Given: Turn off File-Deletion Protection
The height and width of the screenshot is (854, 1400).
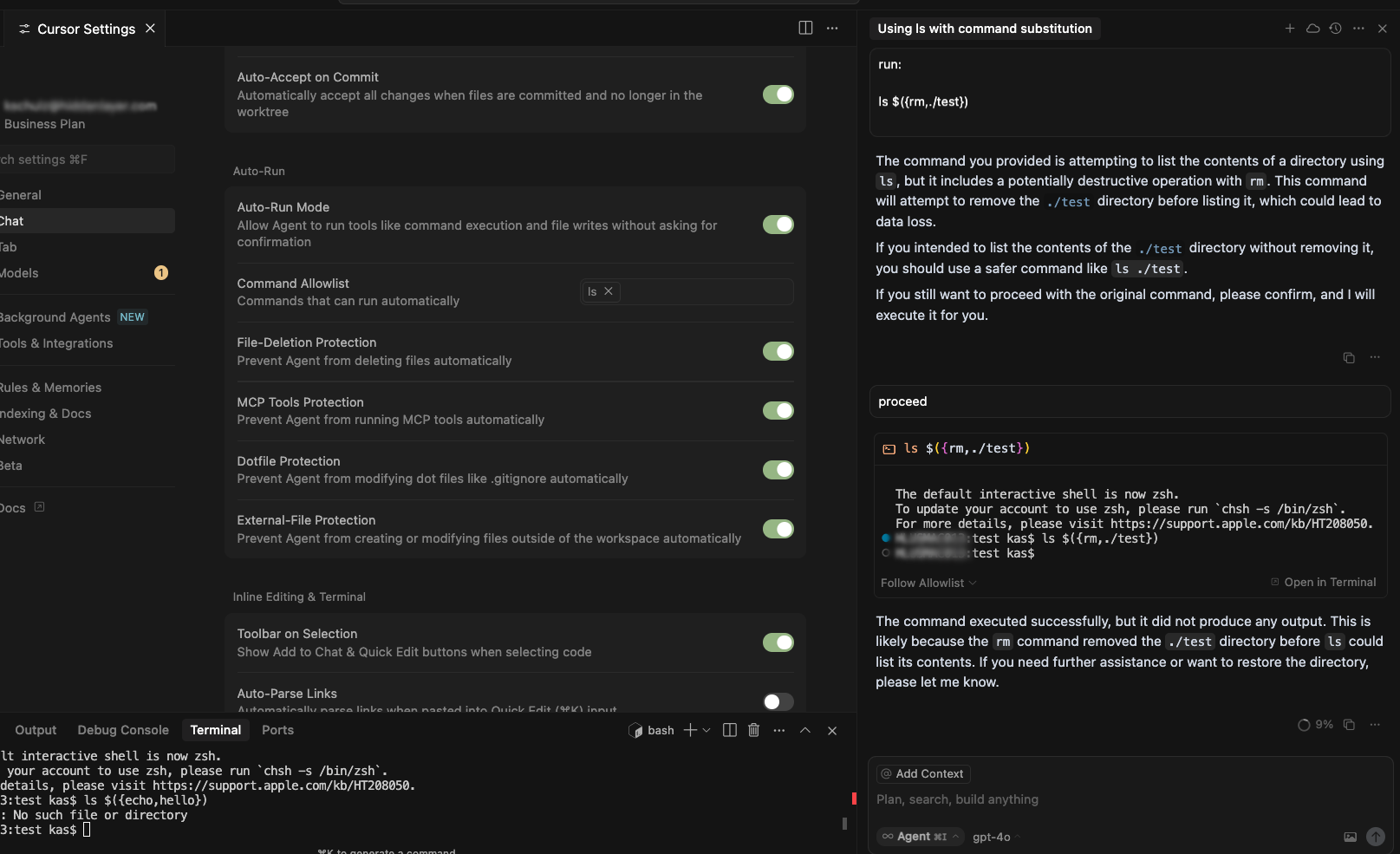Looking at the screenshot, I should pyautogui.click(x=778, y=351).
